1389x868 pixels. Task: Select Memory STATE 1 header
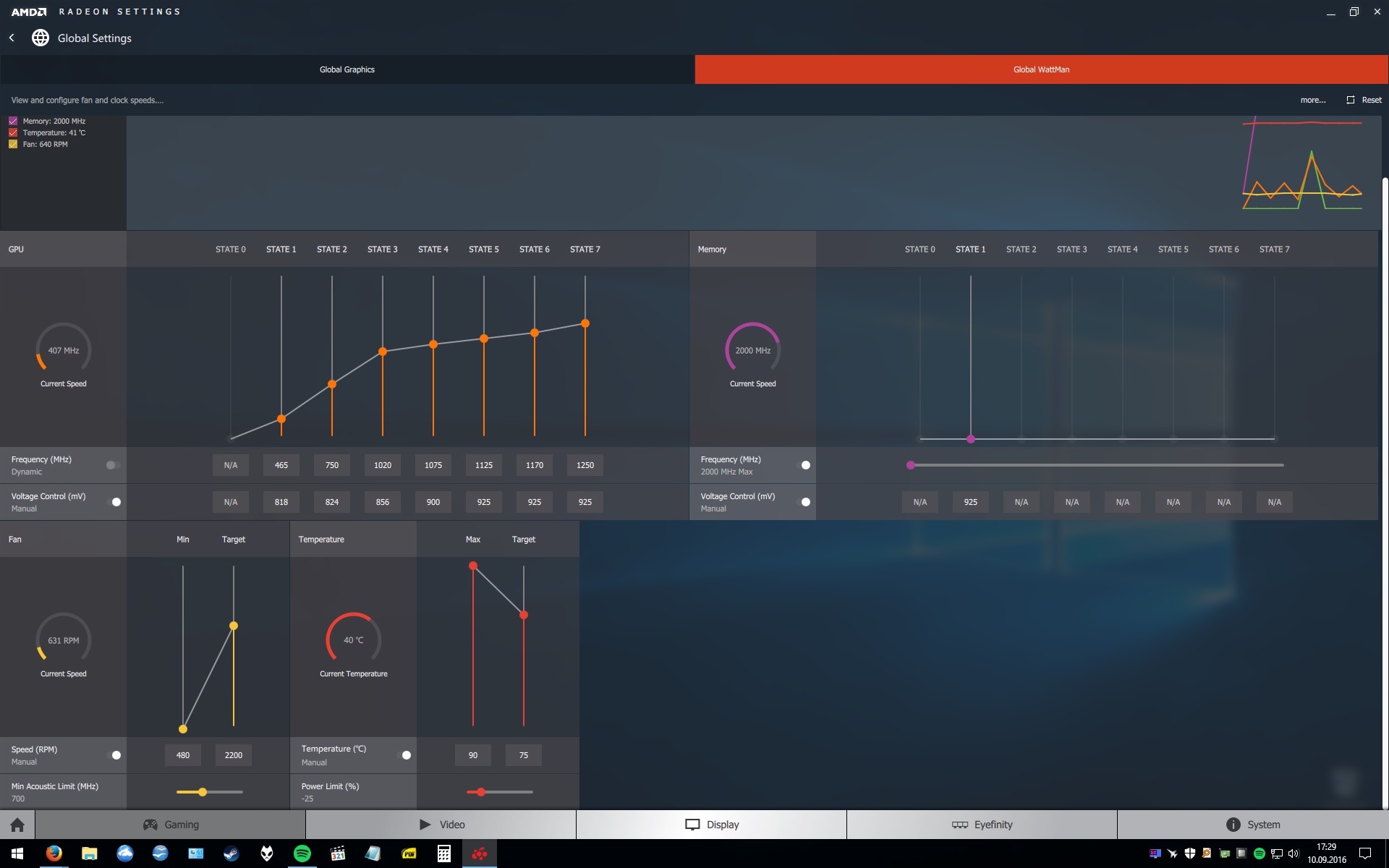tap(971, 250)
